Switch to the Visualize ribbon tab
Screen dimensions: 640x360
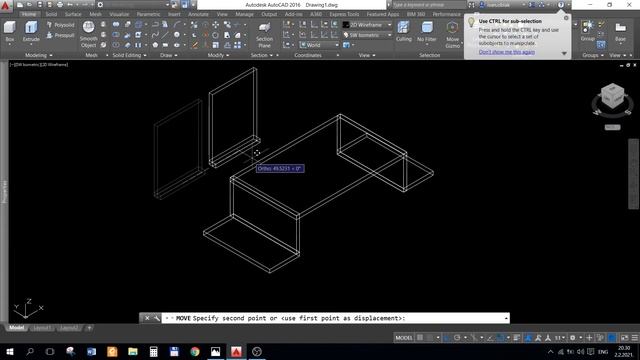point(119,14)
